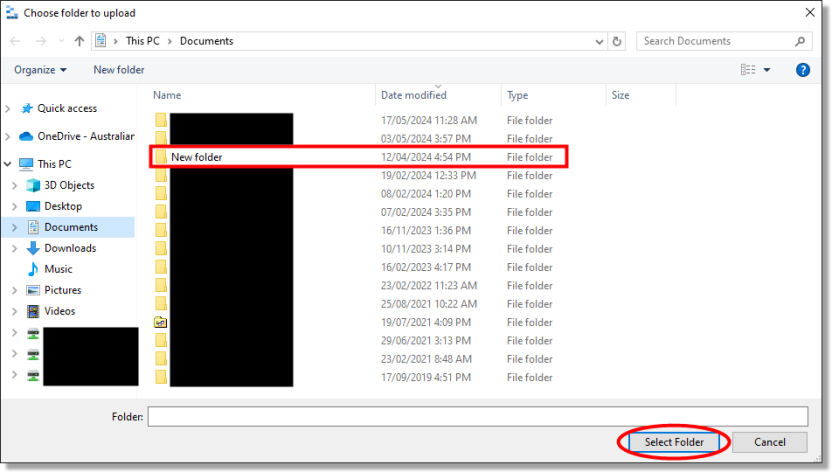The image size is (832, 472).
Task: Select Desktop in the navigation pane
Action: click(63, 206)
